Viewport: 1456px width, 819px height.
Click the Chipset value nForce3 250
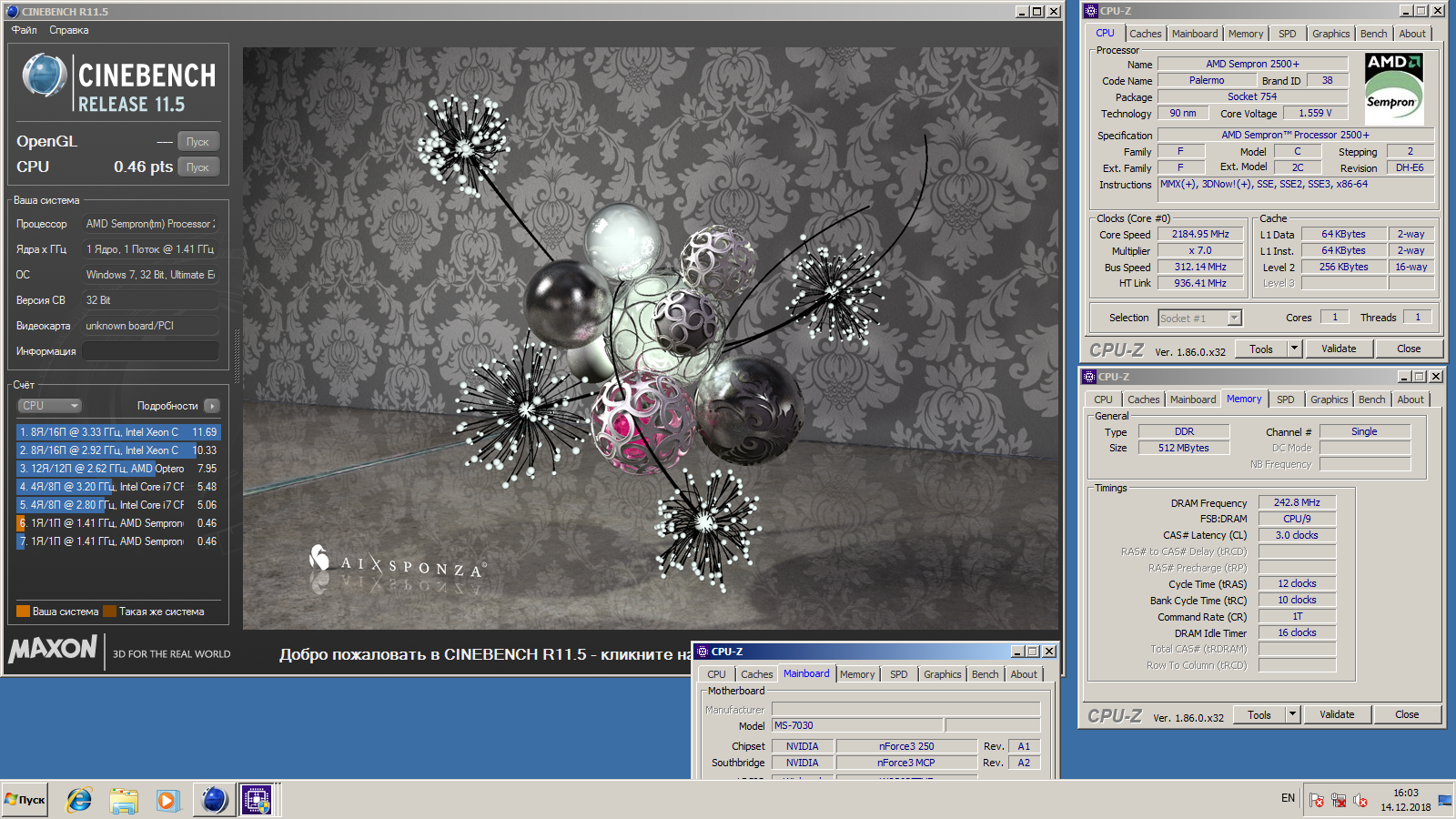906,746
